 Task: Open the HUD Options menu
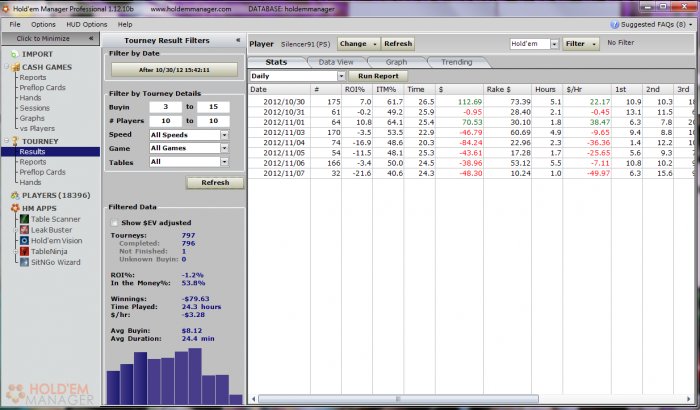[x=87, y=23]
